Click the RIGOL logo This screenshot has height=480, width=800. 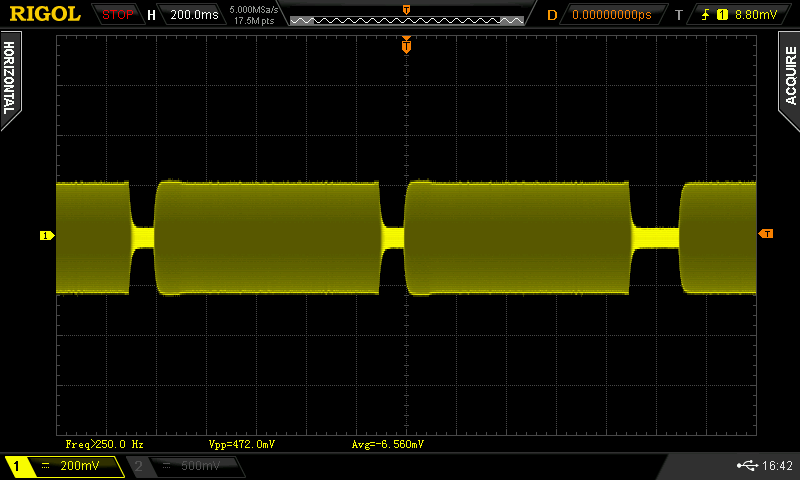(x=45, y=14)
